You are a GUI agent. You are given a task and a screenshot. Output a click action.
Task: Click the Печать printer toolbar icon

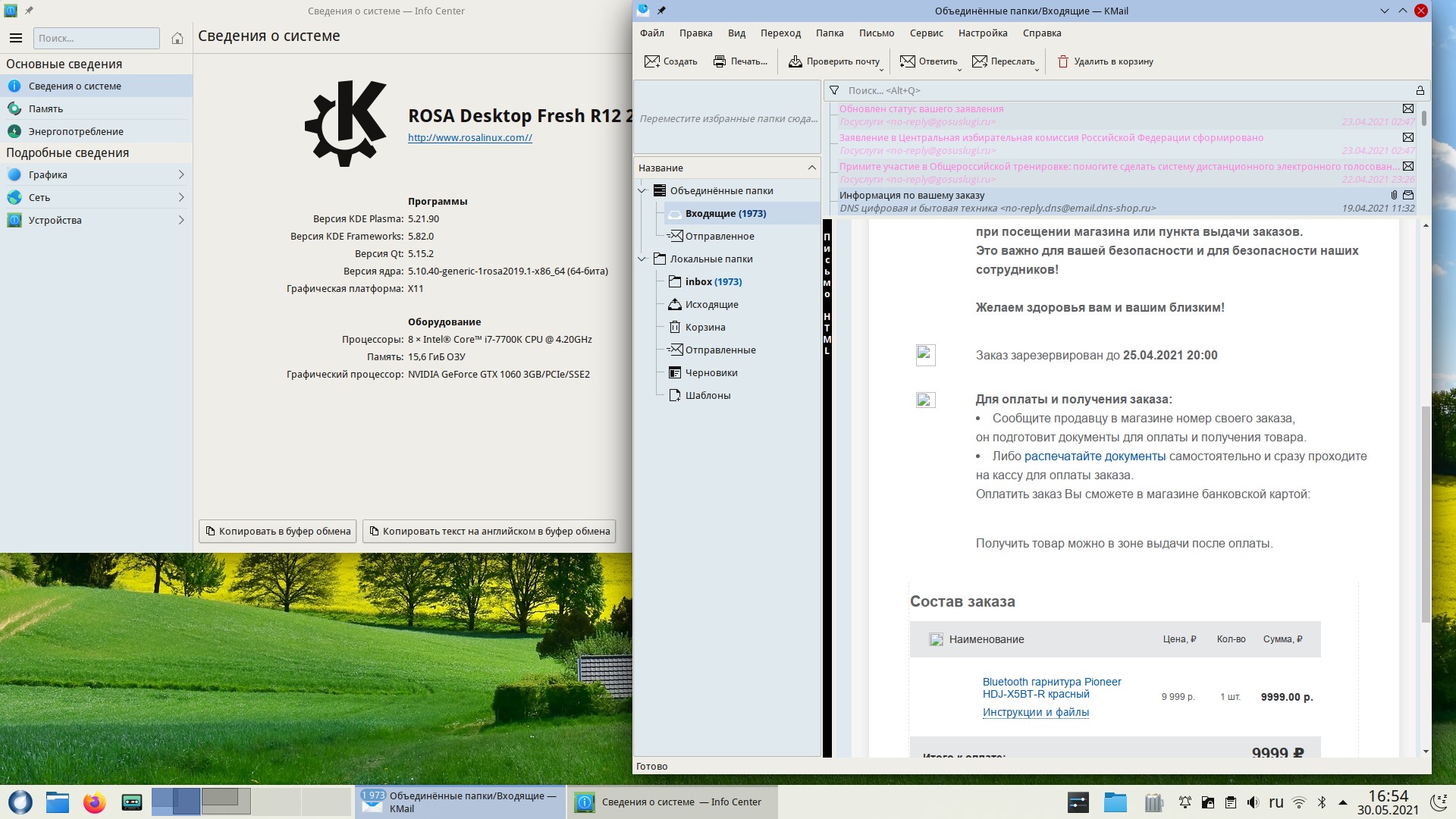pos(720,61)
